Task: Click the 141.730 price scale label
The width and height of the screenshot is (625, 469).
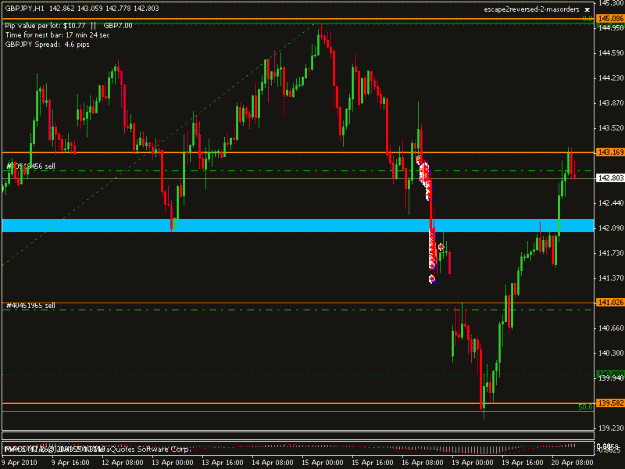Action: (610, 253)
